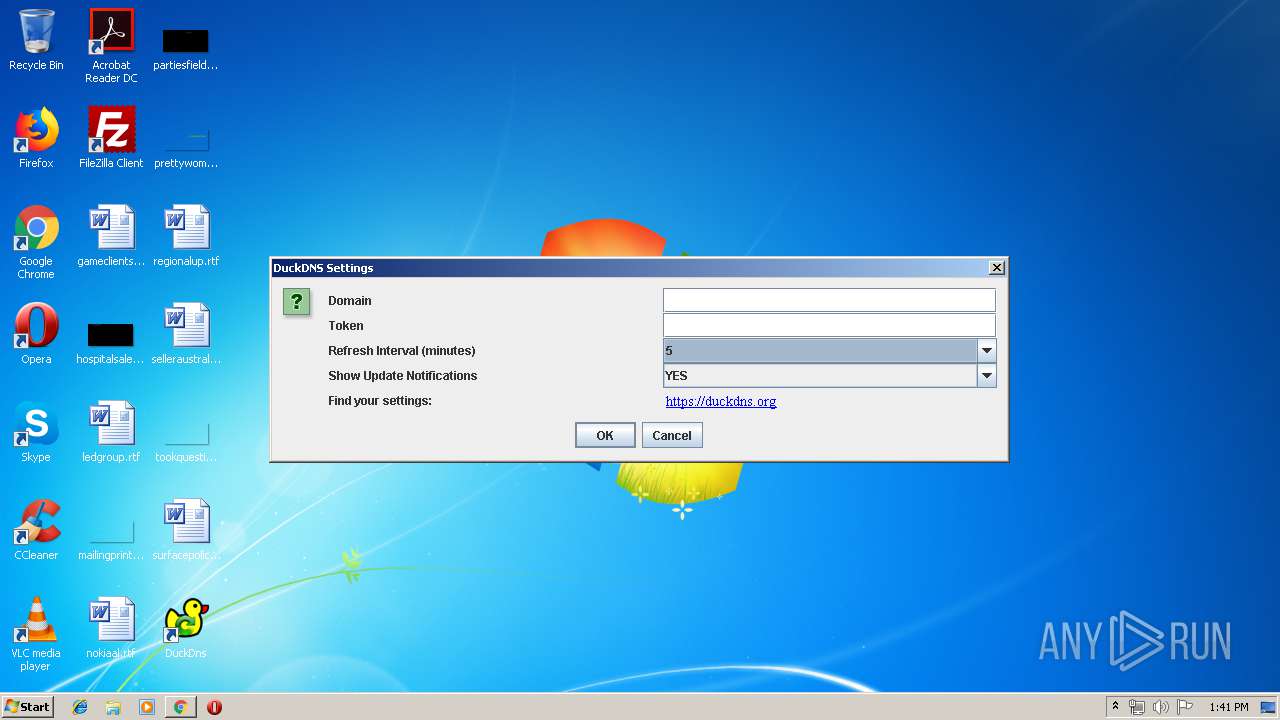This screenshot has height=720, width=1280.
Task: Open Show Update Notifications dropdown arrow
Action: pos(987,375)
